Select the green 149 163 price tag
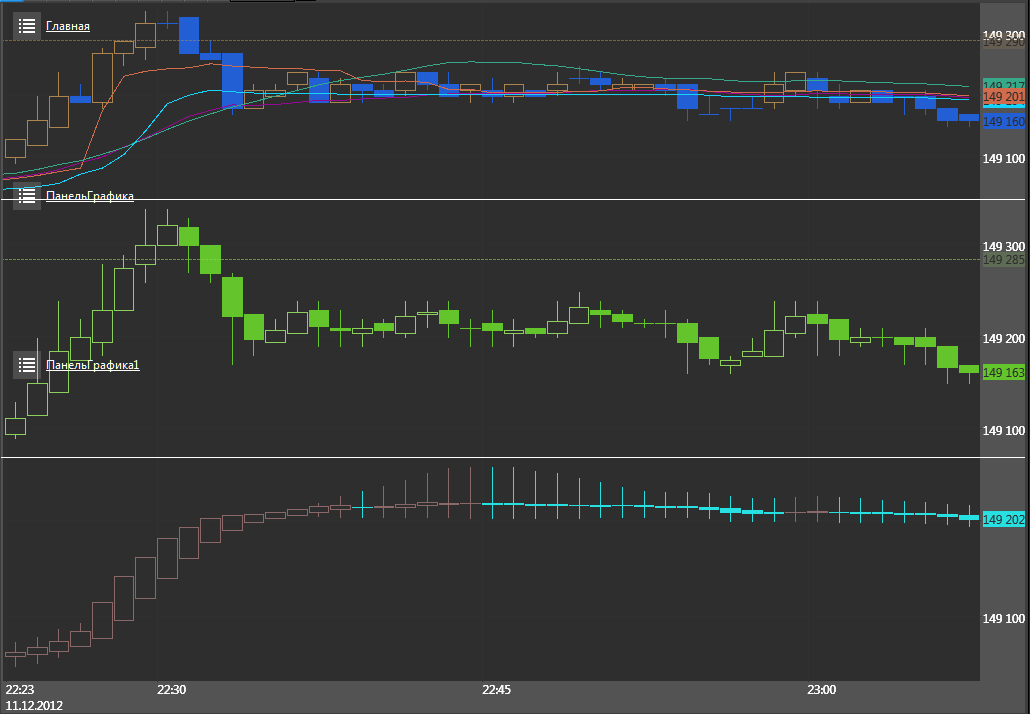This screenshot has height=714, width=1030. coord(1004,372)
